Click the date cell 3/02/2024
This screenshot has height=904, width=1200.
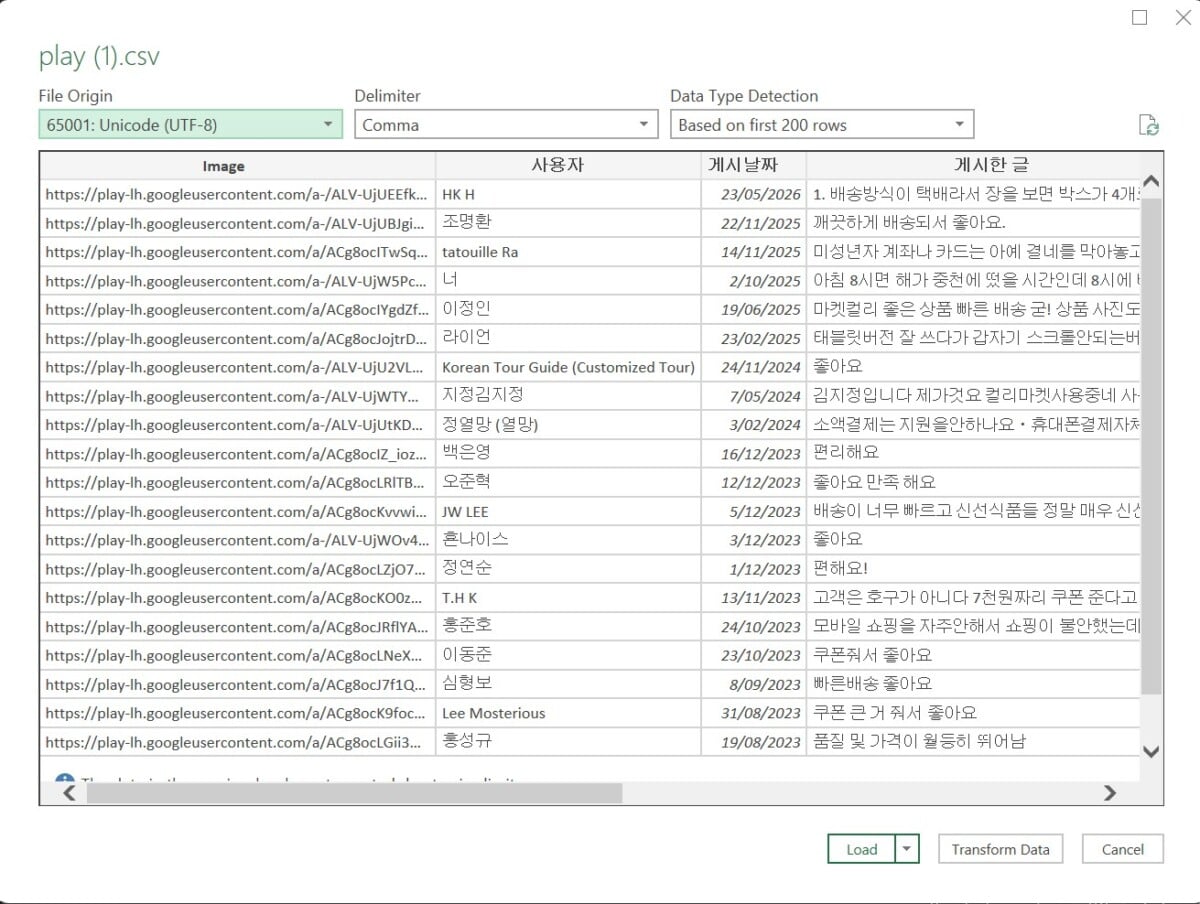[754, 425]
